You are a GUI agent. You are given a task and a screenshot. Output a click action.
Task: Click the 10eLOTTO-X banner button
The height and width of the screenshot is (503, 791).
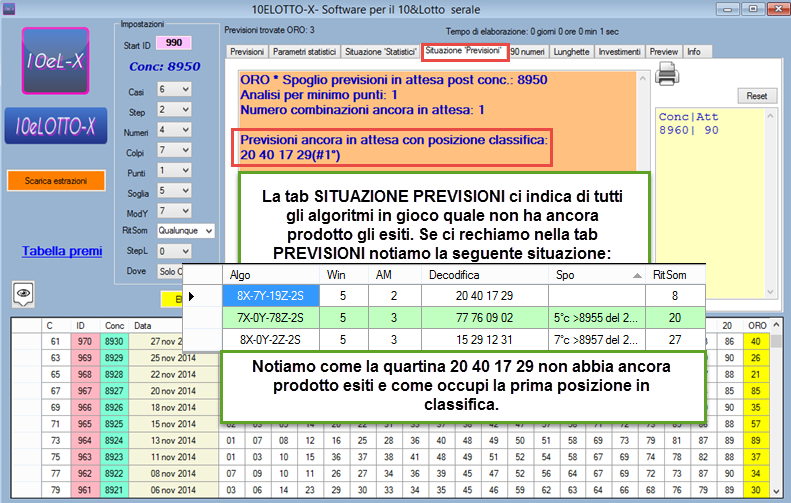(55, 126)
